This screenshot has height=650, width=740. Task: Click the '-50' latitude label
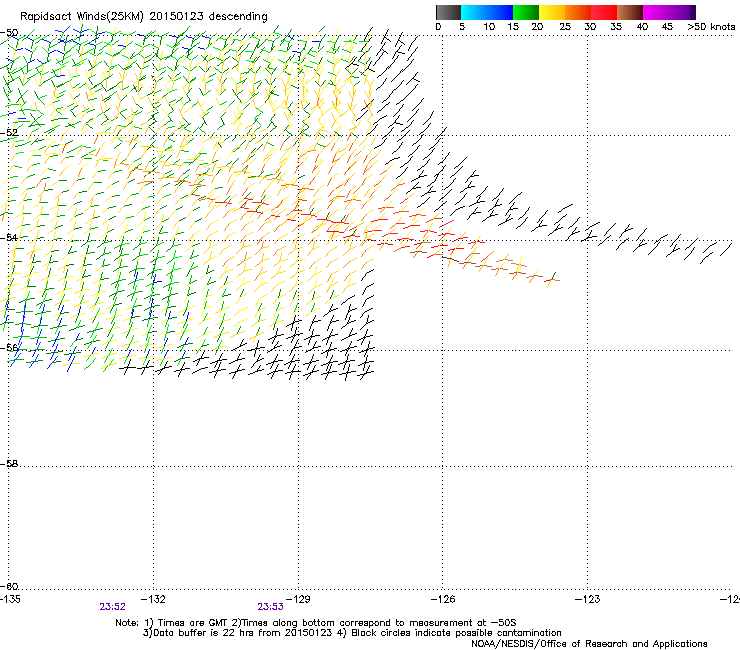(9, 33)
